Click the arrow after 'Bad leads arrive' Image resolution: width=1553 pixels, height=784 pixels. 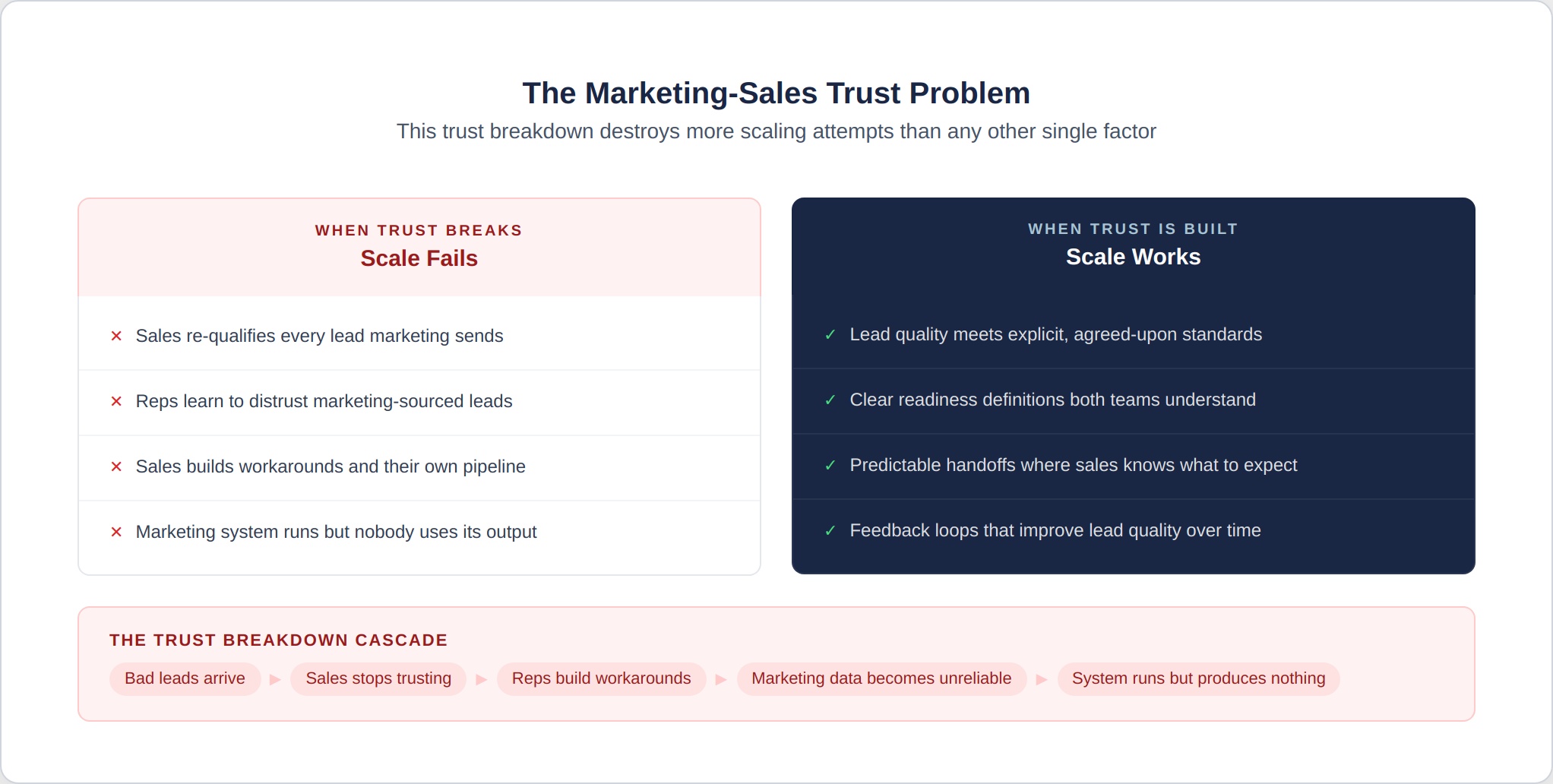(x=275, y=679)
